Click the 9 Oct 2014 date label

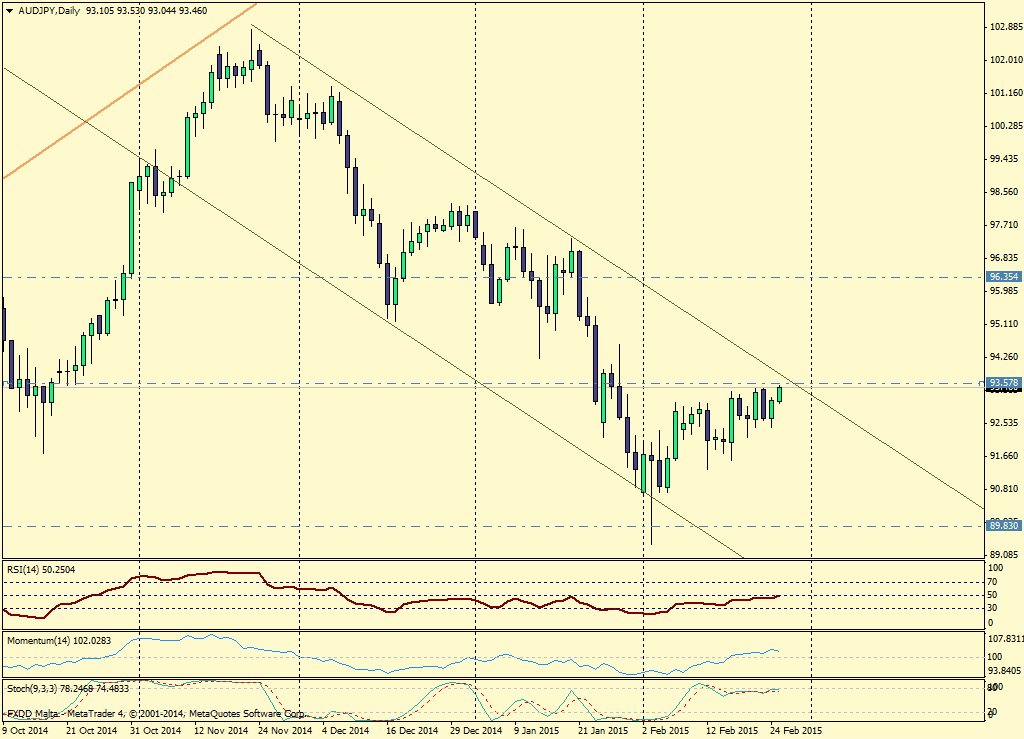[24, 731]
